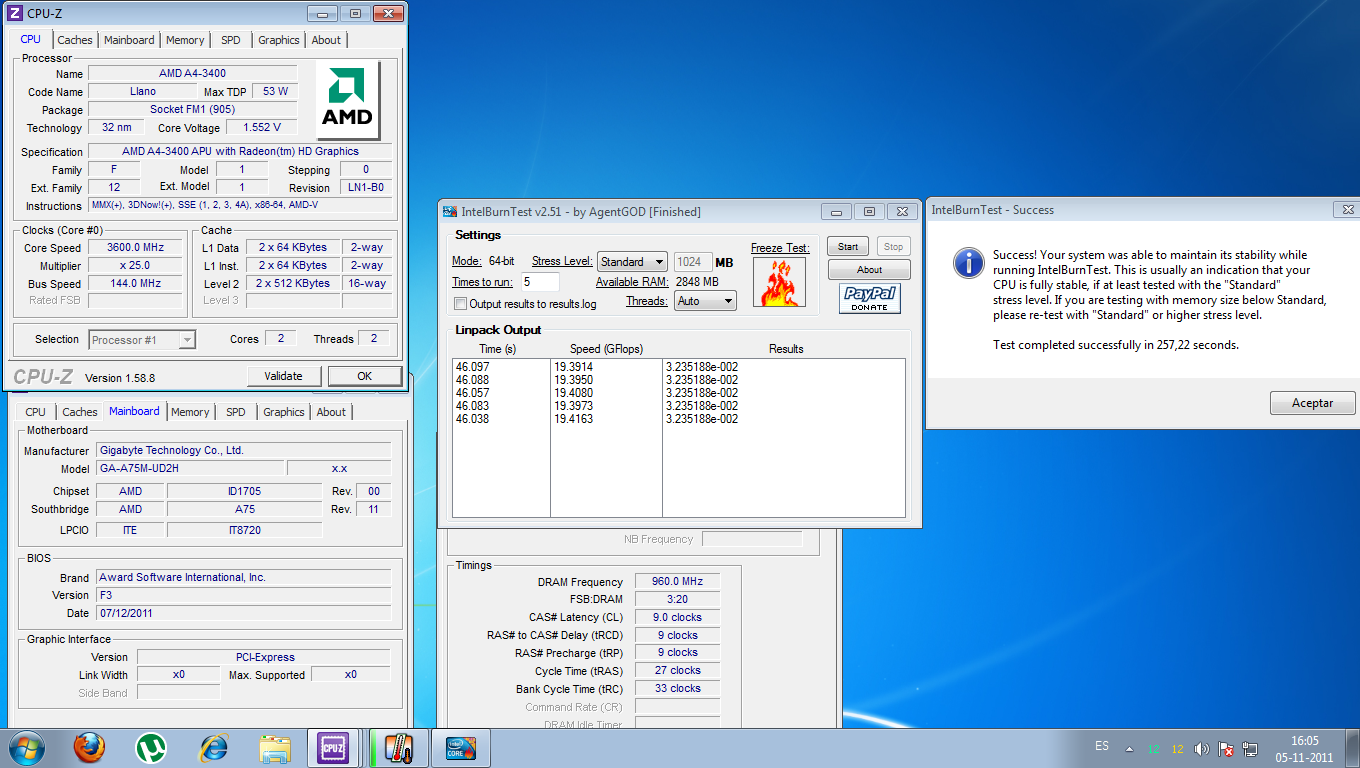Open the Processor #1 selection dropdown
The width and height of the screenshot is (1360, 768).
(x=142, y=340)
